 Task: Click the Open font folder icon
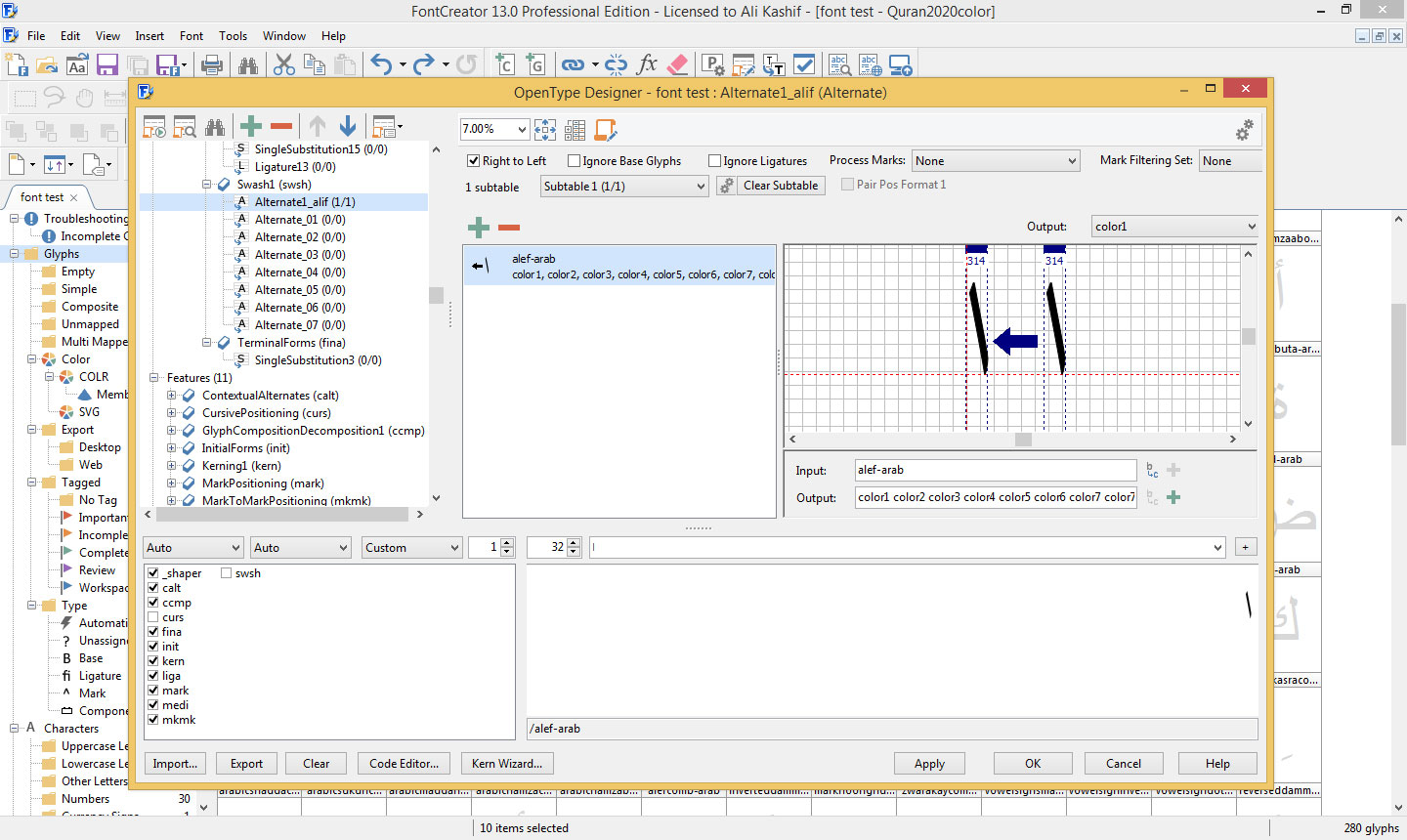coord(47,65)
